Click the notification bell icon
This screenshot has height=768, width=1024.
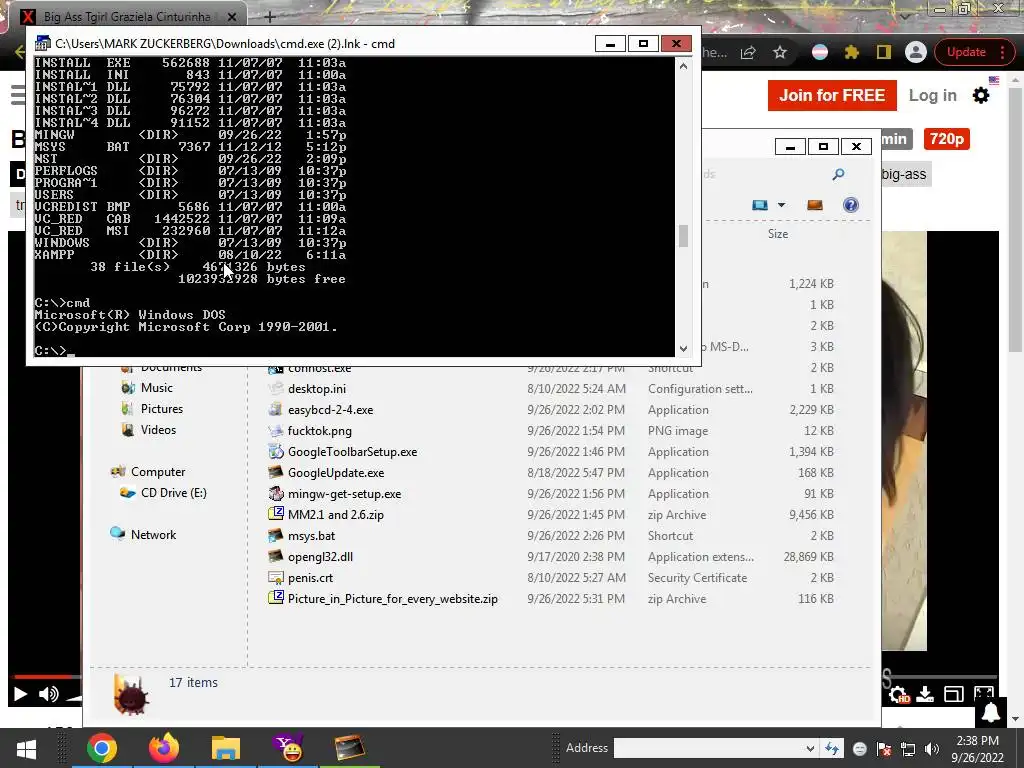point(991,713)
